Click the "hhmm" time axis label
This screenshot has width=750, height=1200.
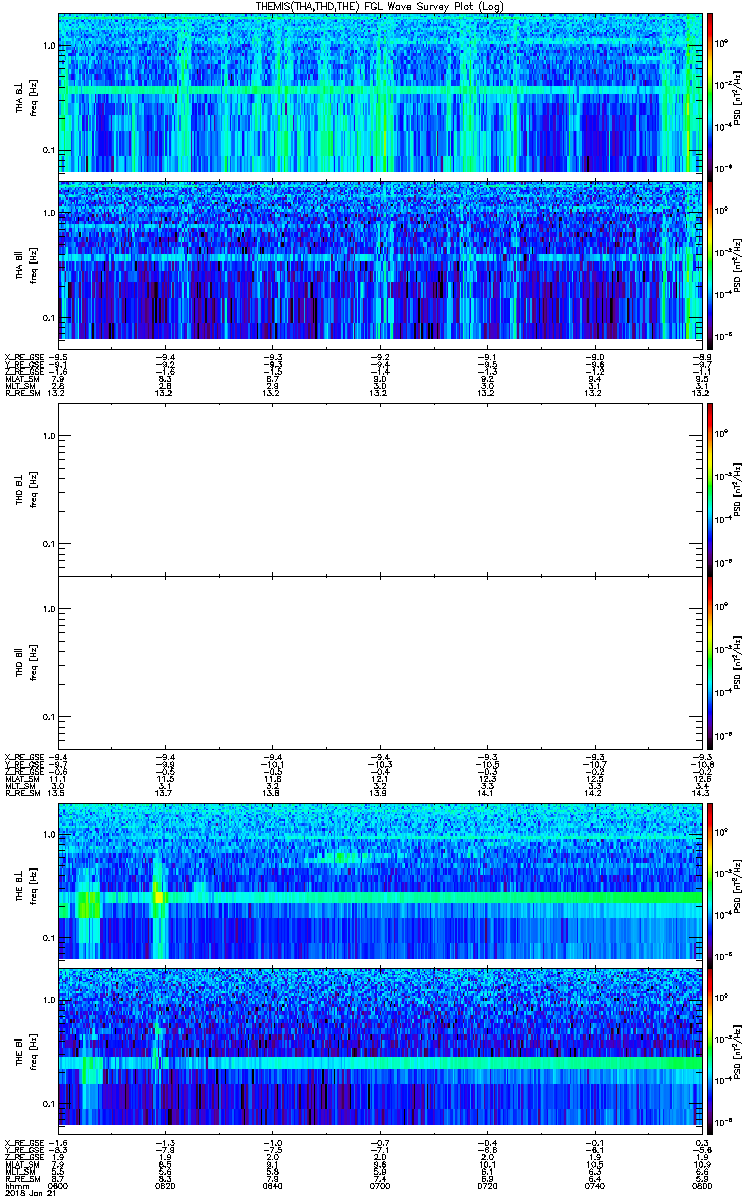15,1184
